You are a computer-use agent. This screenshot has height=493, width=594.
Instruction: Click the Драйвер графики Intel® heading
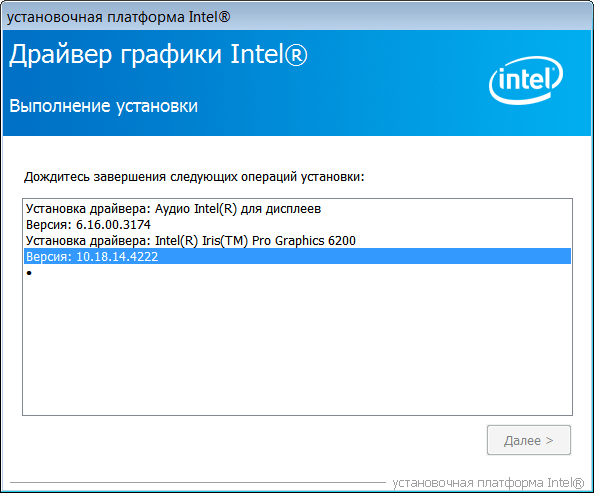click(x=158, y=55)
